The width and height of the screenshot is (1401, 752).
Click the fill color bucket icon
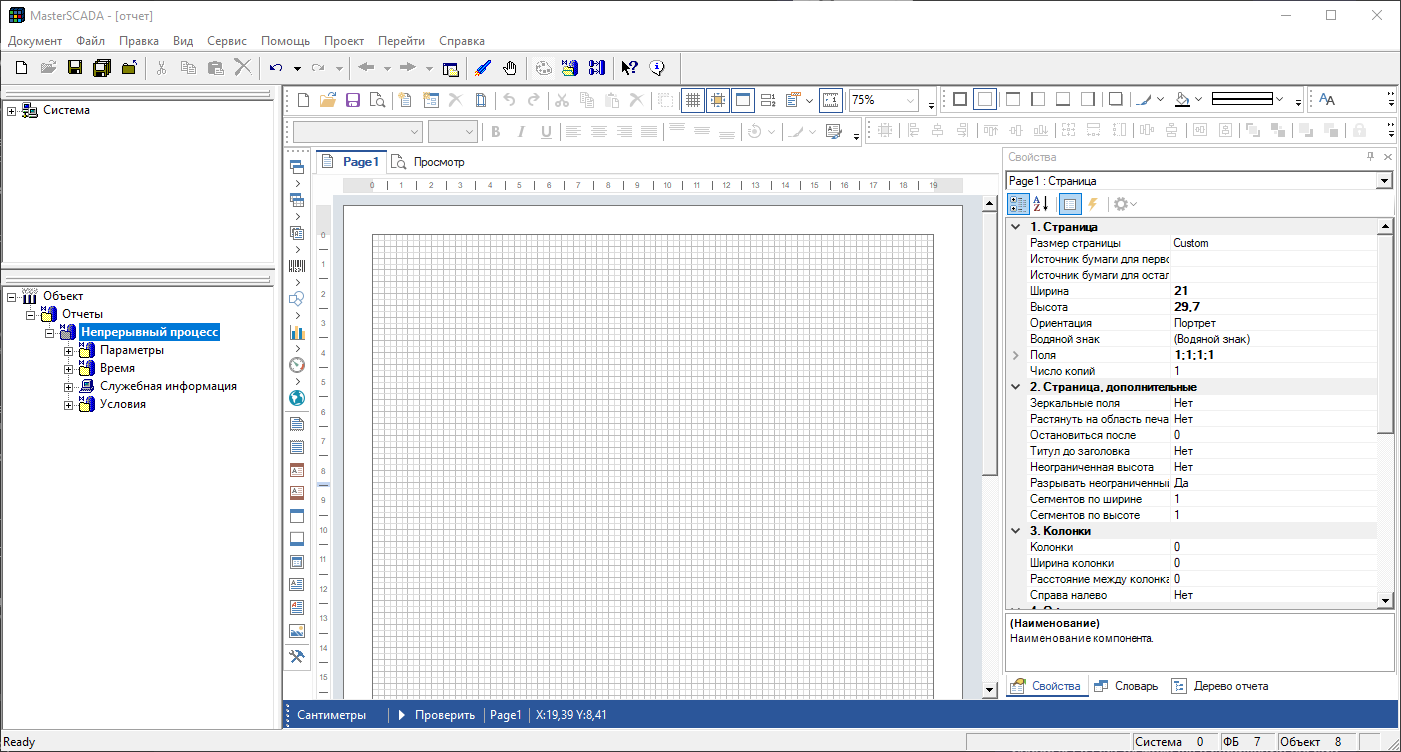click(1183, 100)
